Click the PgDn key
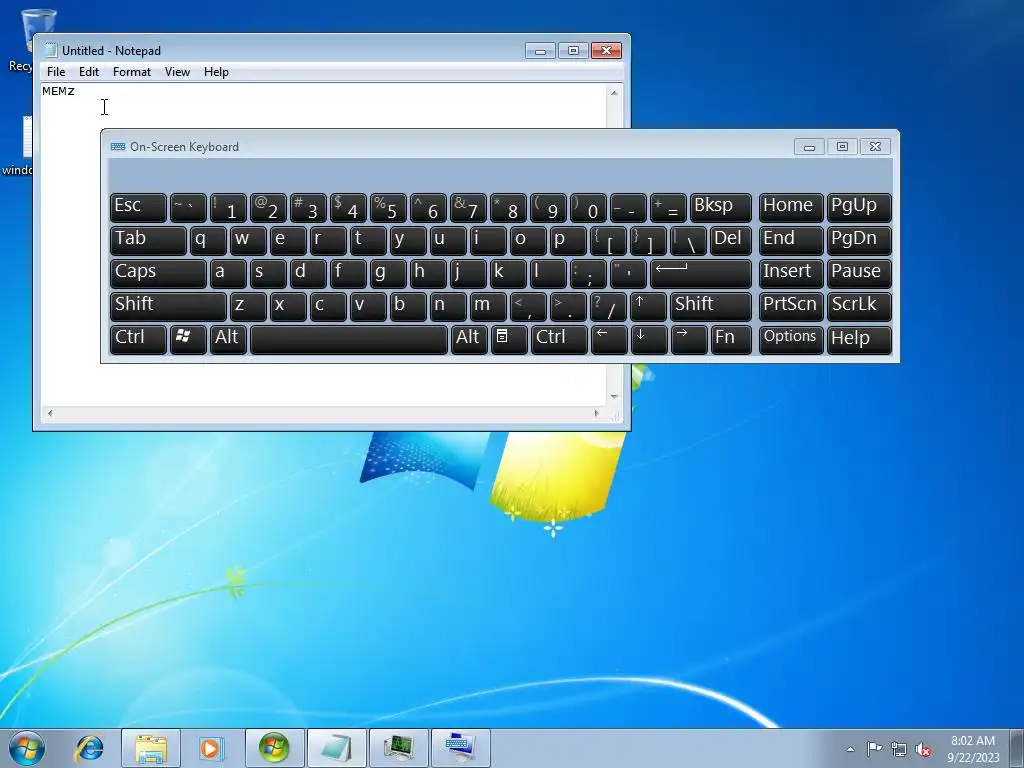The image size is (1024, 768). [859, 240]
